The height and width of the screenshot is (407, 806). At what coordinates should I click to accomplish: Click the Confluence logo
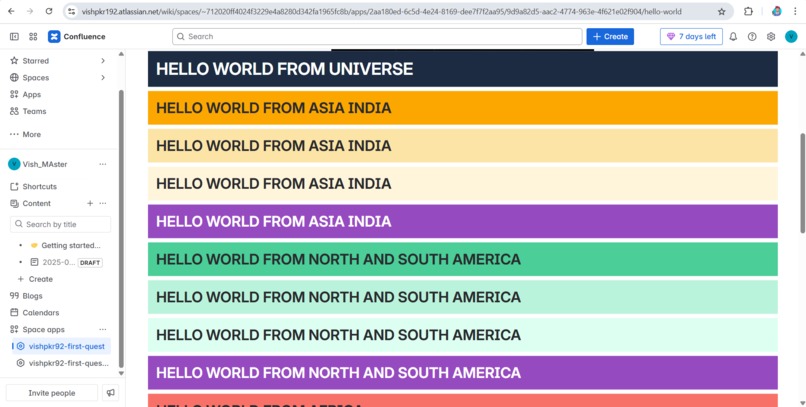click(x=77, y=36)
